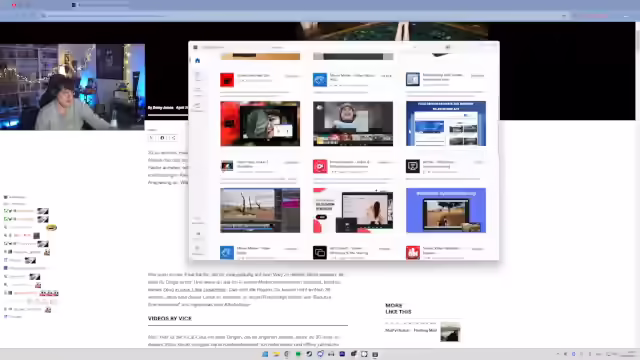Open the red camera recorder app icon

pos(320,166)
